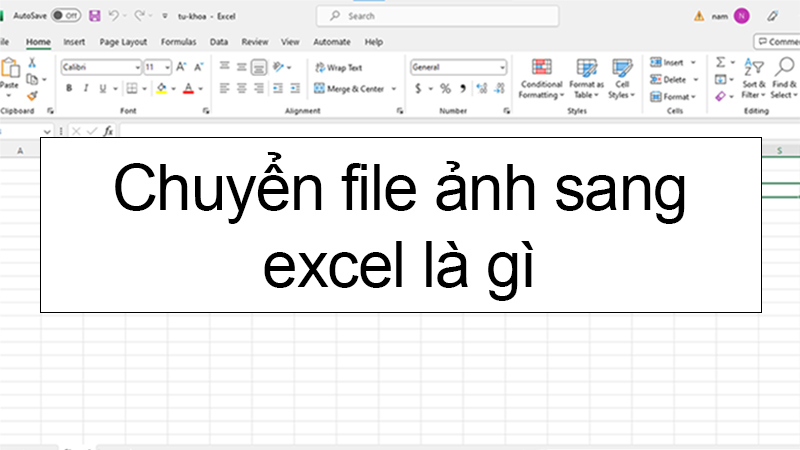Viewport: 800px width, 450px height.
Task: Click the AutoSum sigma icon
Action: (x=720, y=63)
